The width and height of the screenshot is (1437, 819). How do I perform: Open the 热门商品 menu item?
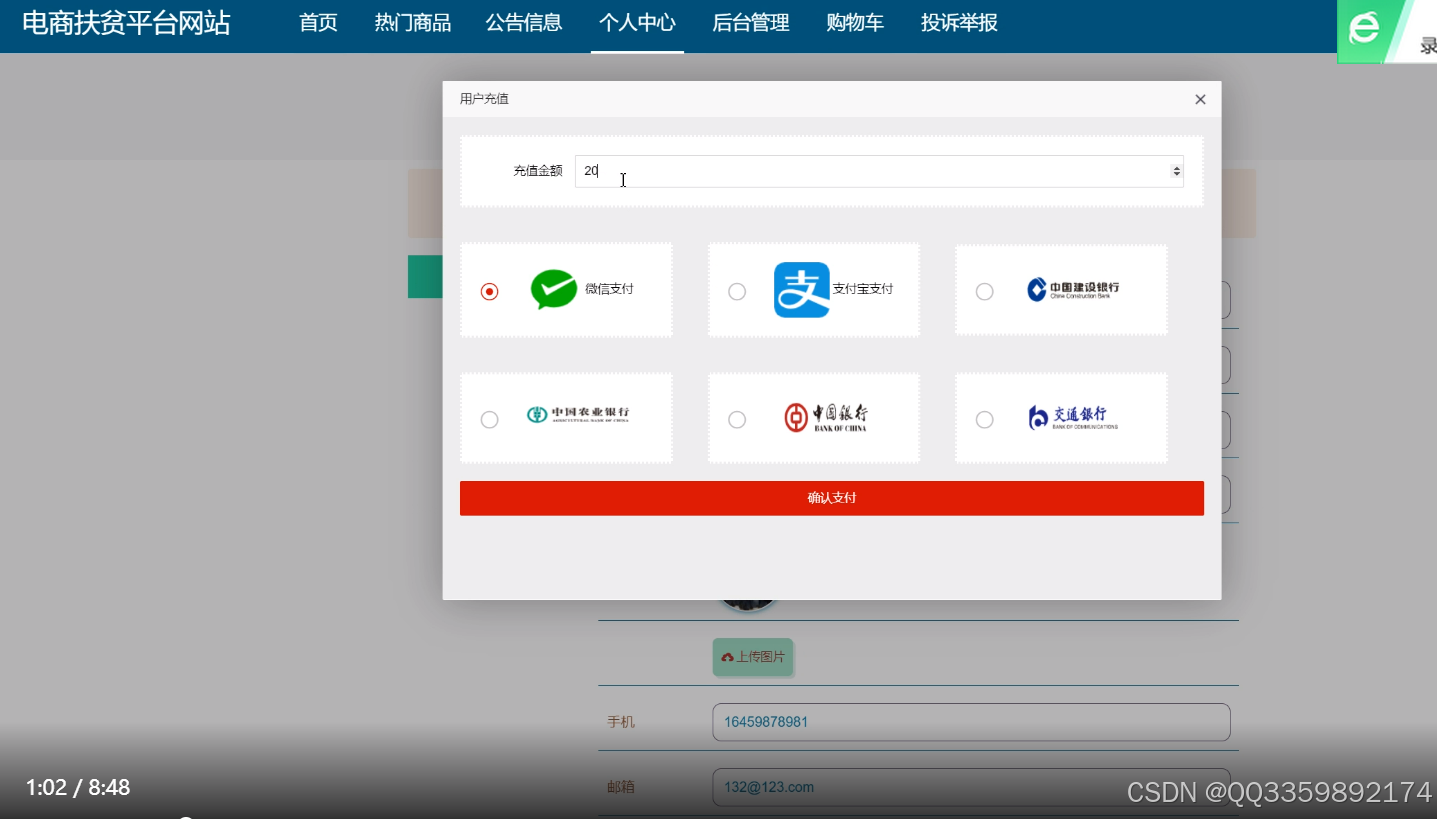click(x=413, y=23)
